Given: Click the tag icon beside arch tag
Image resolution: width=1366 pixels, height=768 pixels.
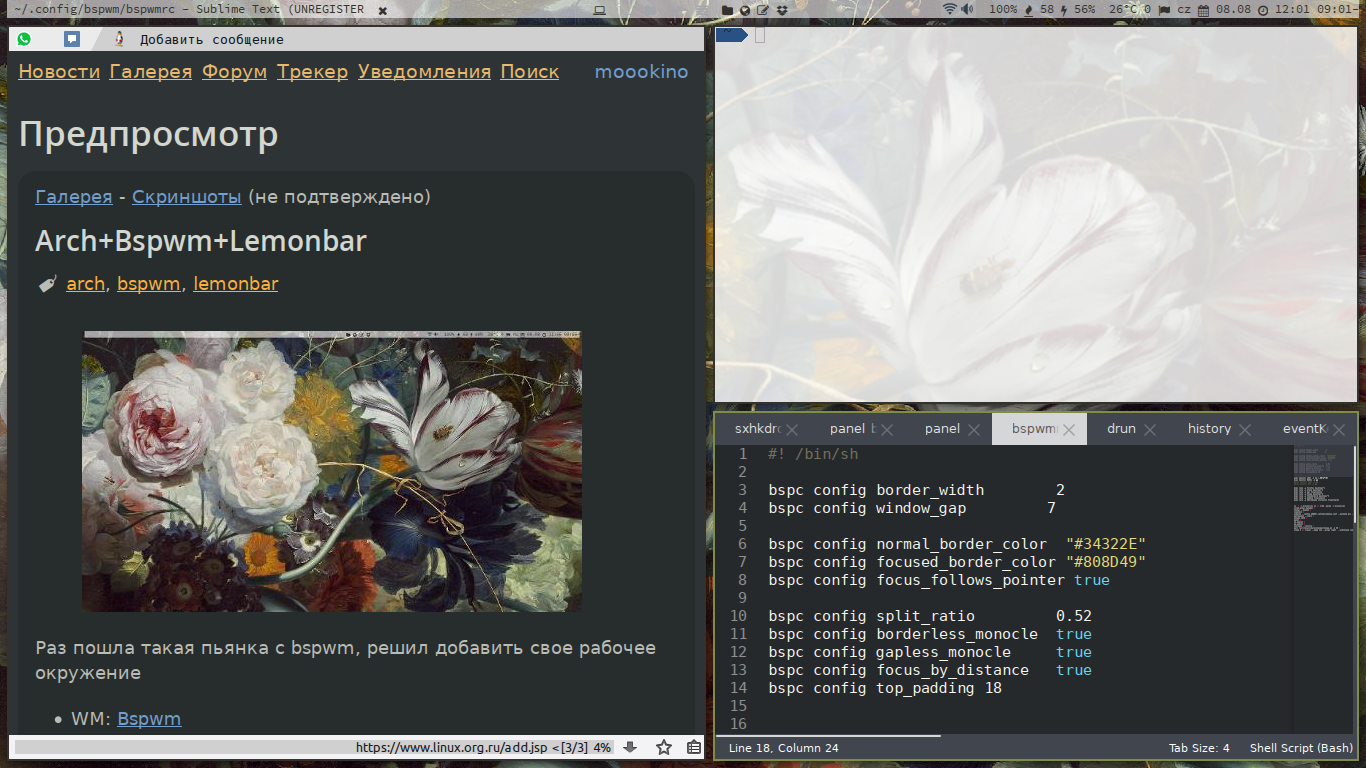Looking at the screenshot, I should 46,285.
